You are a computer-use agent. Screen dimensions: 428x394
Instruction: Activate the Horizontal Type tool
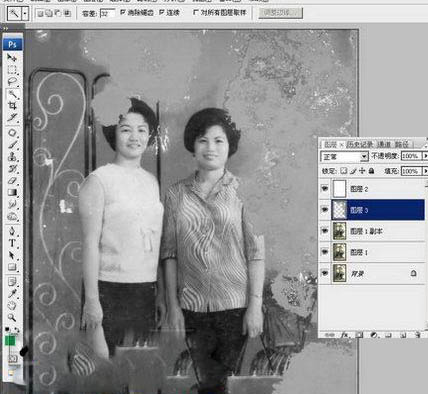coord(12,243)
